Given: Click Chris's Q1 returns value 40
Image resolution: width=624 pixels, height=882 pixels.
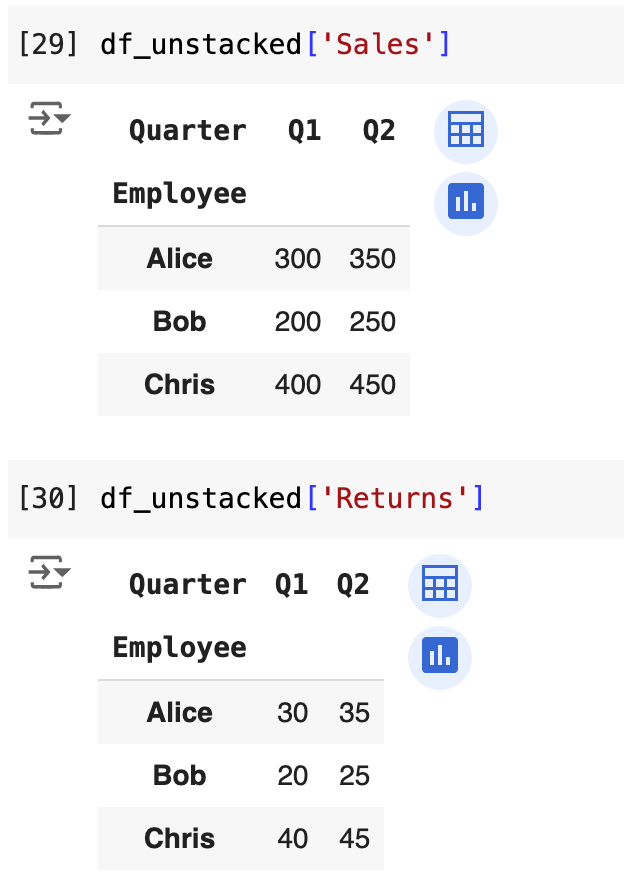Looking at the screenshot, I should (293, 839).
